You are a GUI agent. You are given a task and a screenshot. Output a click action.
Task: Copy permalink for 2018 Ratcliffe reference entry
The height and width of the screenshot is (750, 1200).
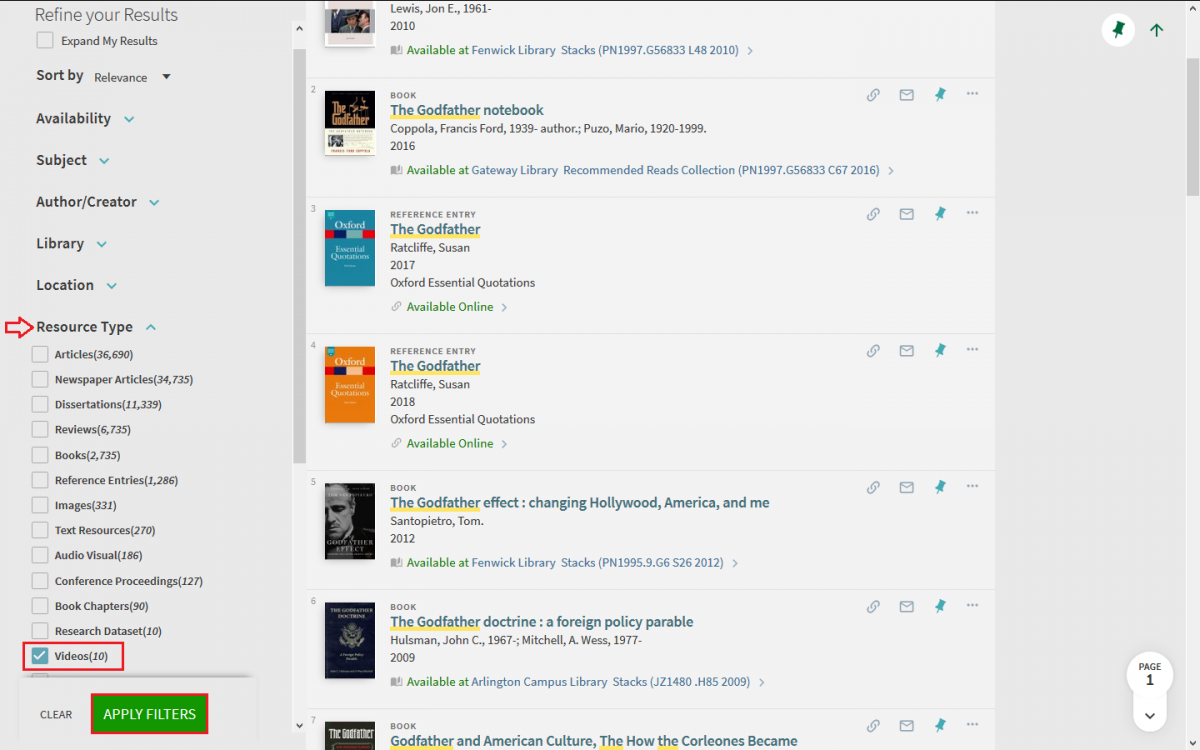click(x=873, y=350)
